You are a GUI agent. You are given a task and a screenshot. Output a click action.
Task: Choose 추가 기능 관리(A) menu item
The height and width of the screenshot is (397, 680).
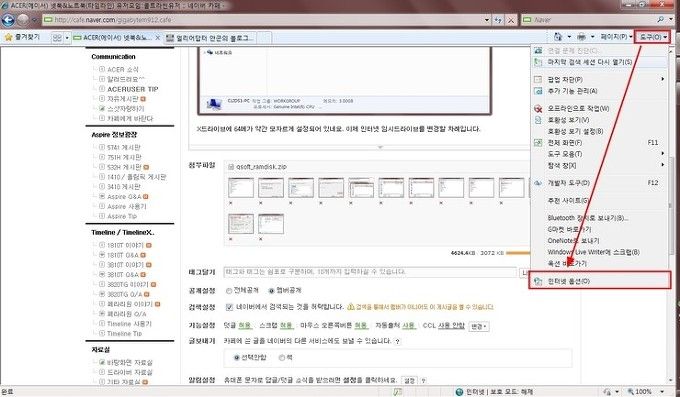tap(599, 91)
